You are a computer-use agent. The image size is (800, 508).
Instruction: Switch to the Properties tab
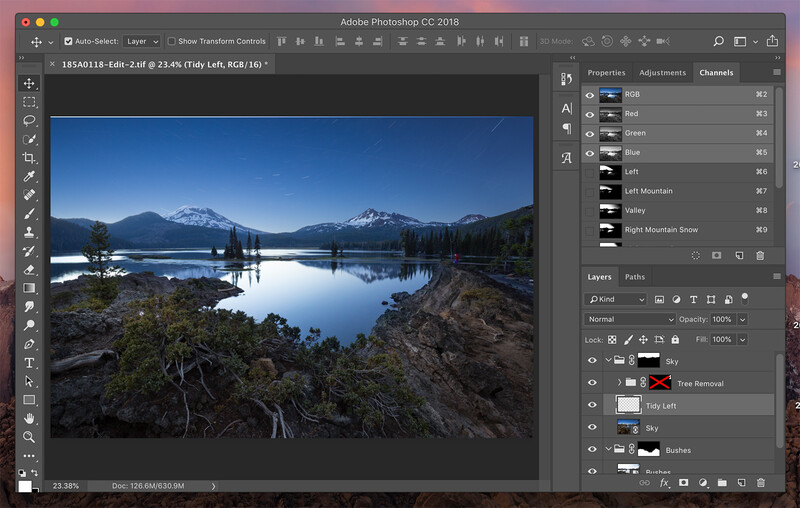click(606, 72)
